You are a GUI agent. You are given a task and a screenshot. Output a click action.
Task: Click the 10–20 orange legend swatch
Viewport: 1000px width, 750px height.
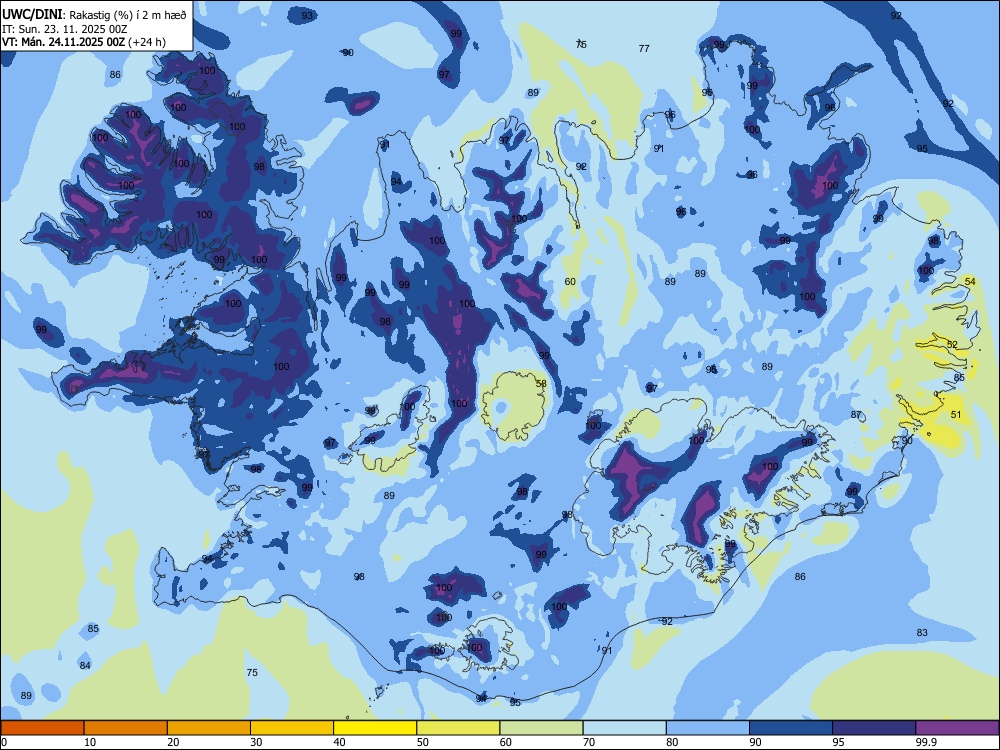tap(126, 728)
